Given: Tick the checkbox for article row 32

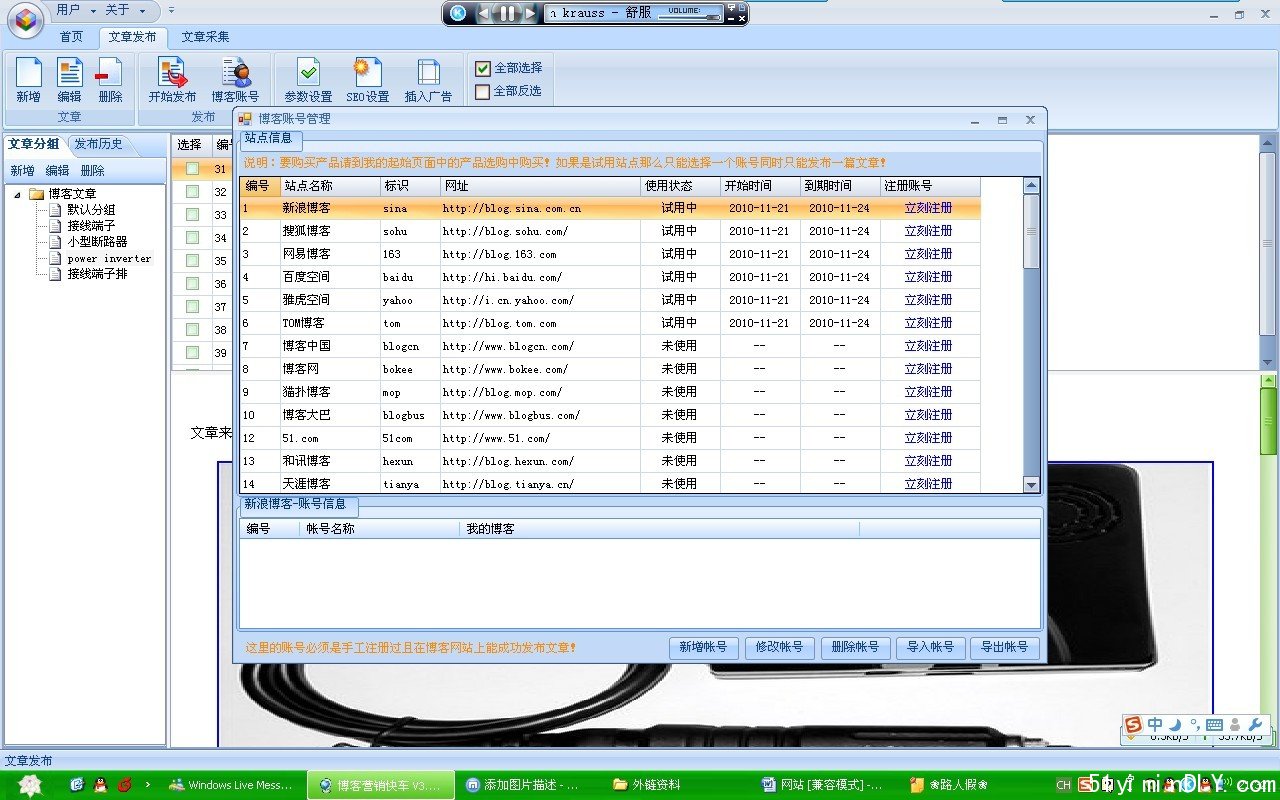Looking at the screenshot, I should (x=192, y=192).
